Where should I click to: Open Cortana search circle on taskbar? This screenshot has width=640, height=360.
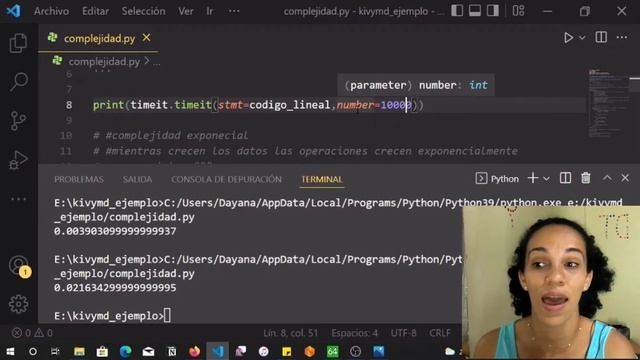(x=33, y=351)
